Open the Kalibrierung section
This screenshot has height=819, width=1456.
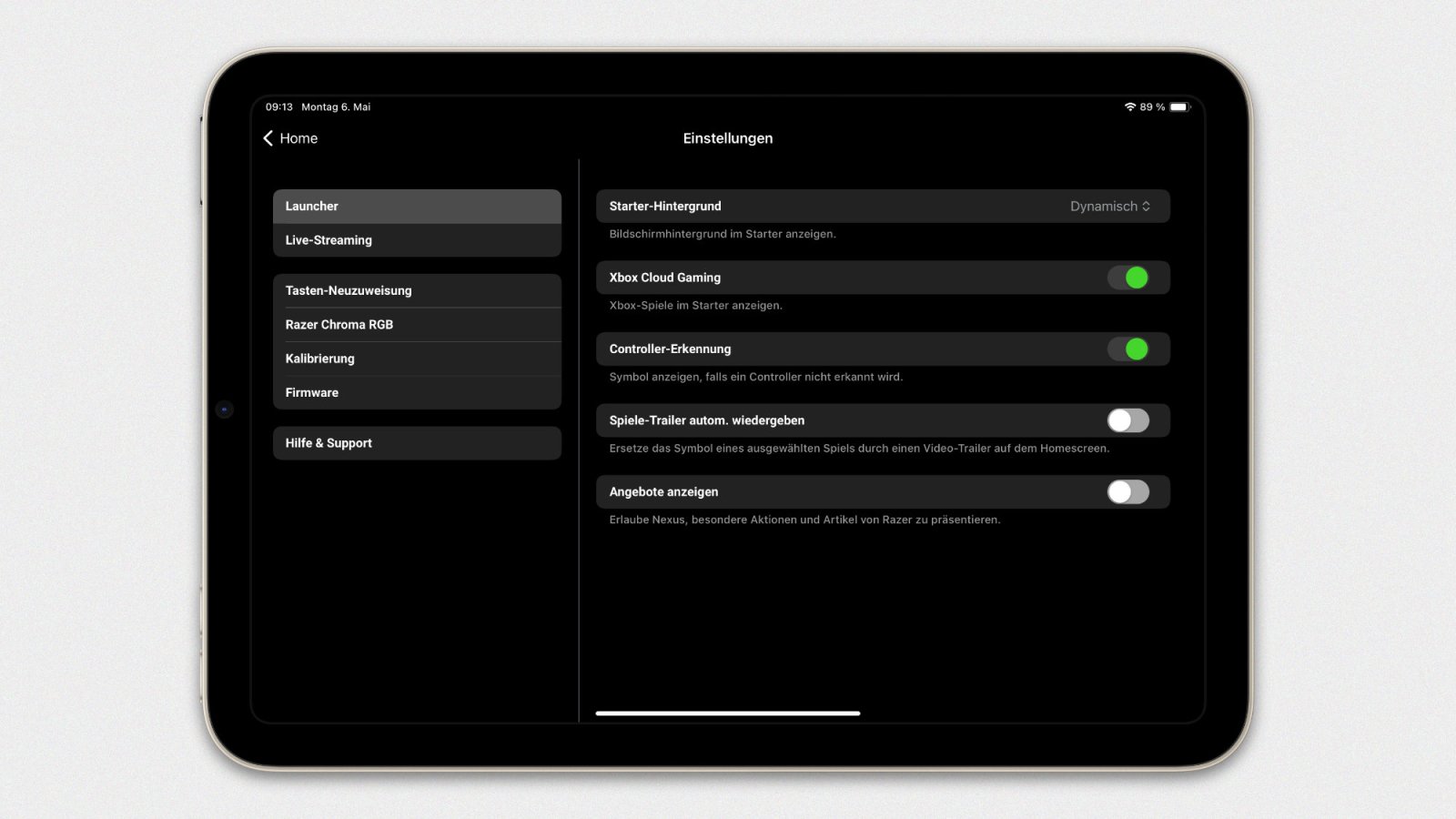coord(417,359)
